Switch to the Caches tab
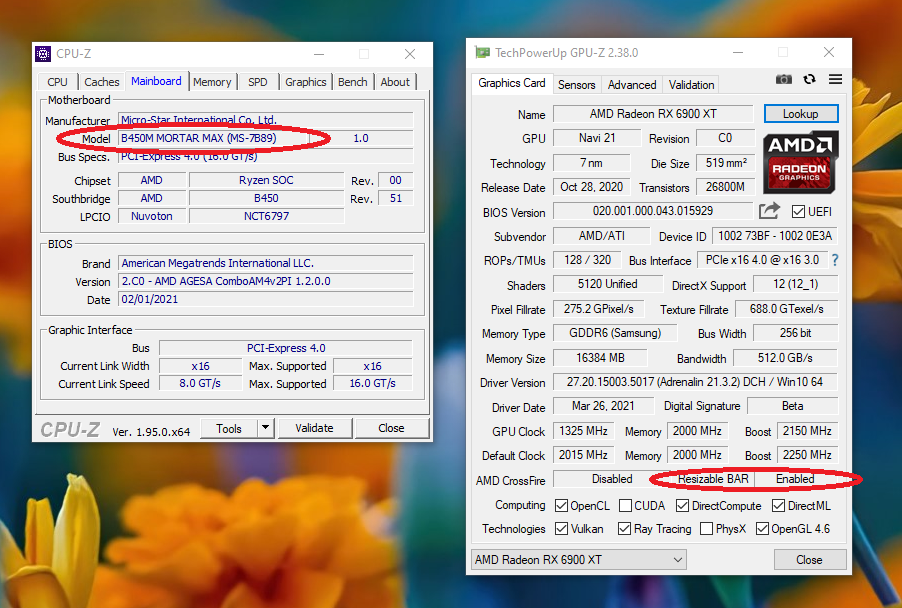The height and width of the screenshot is (608, 902). tap(102, 82)
